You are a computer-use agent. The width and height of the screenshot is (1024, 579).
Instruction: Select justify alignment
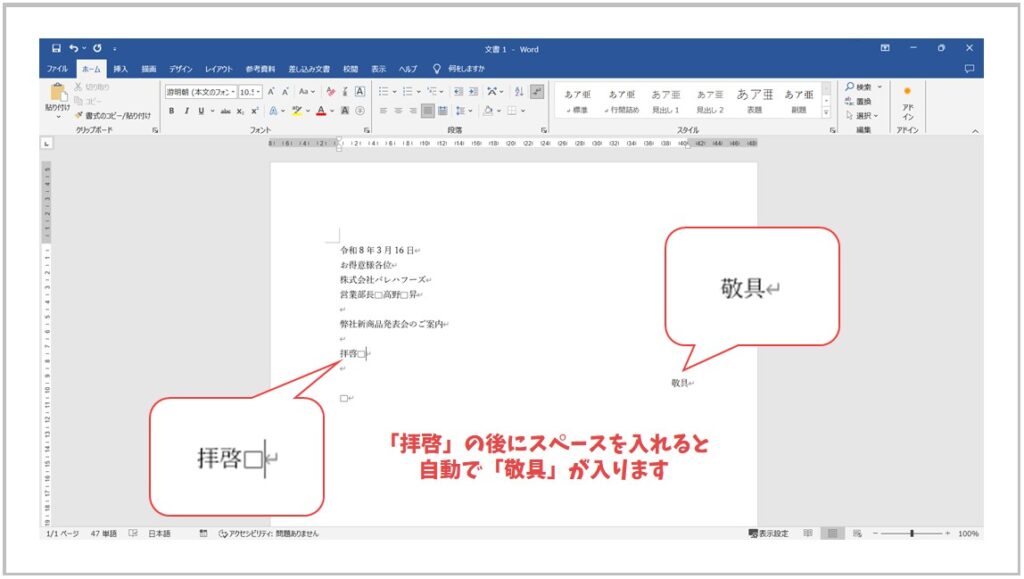pos(428,111)
